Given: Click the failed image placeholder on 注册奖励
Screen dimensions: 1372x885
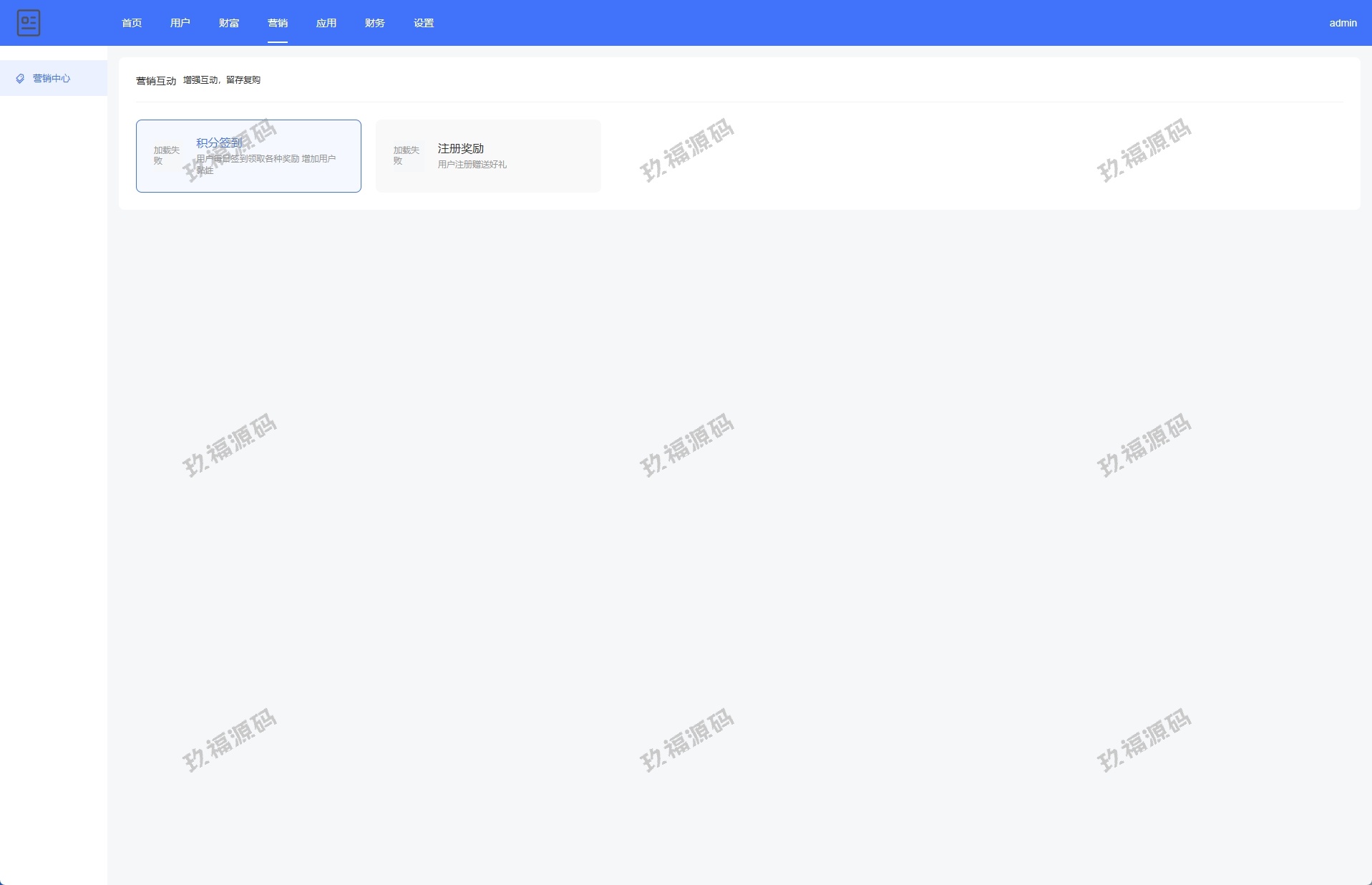Looking at the screenshot, I should (x=407, y=155).
